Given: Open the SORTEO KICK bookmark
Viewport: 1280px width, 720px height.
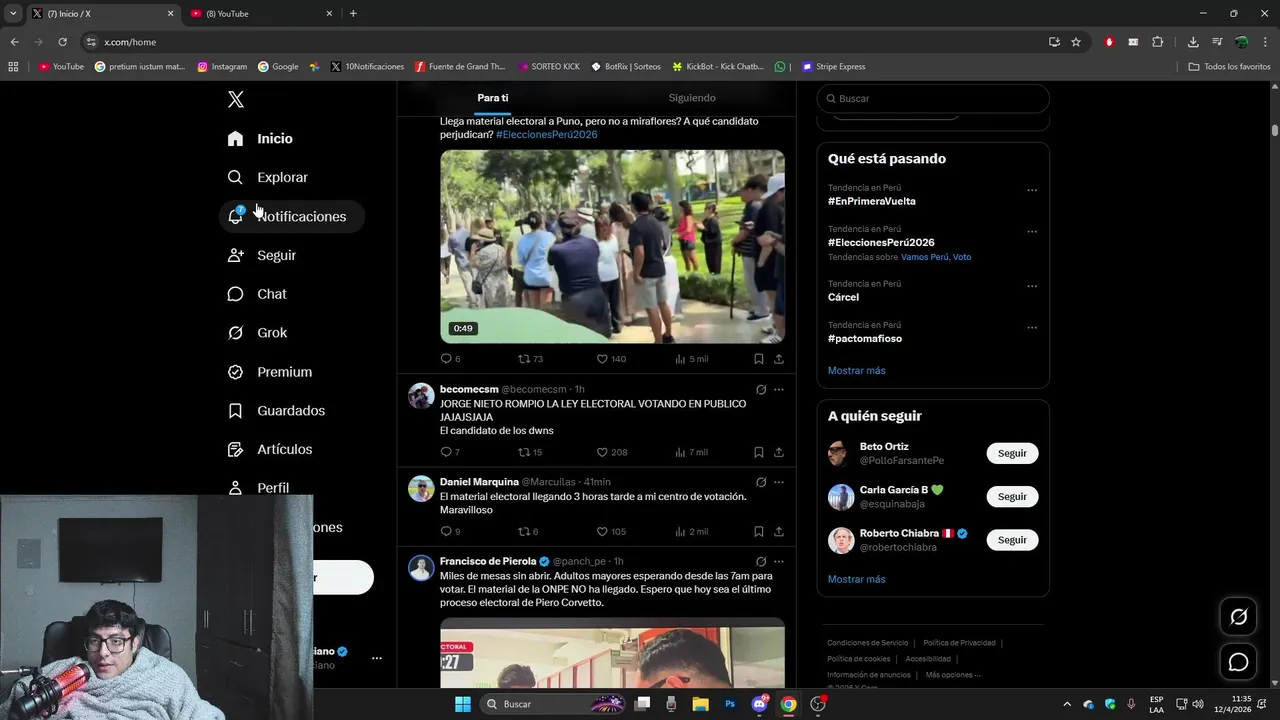Looking at the screenshot, I should tap(549, 67).
